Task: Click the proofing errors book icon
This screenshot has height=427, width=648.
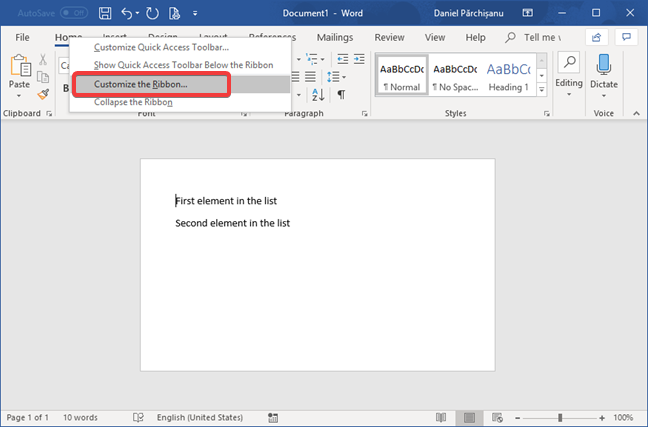Action: click(x=138, y=417)
